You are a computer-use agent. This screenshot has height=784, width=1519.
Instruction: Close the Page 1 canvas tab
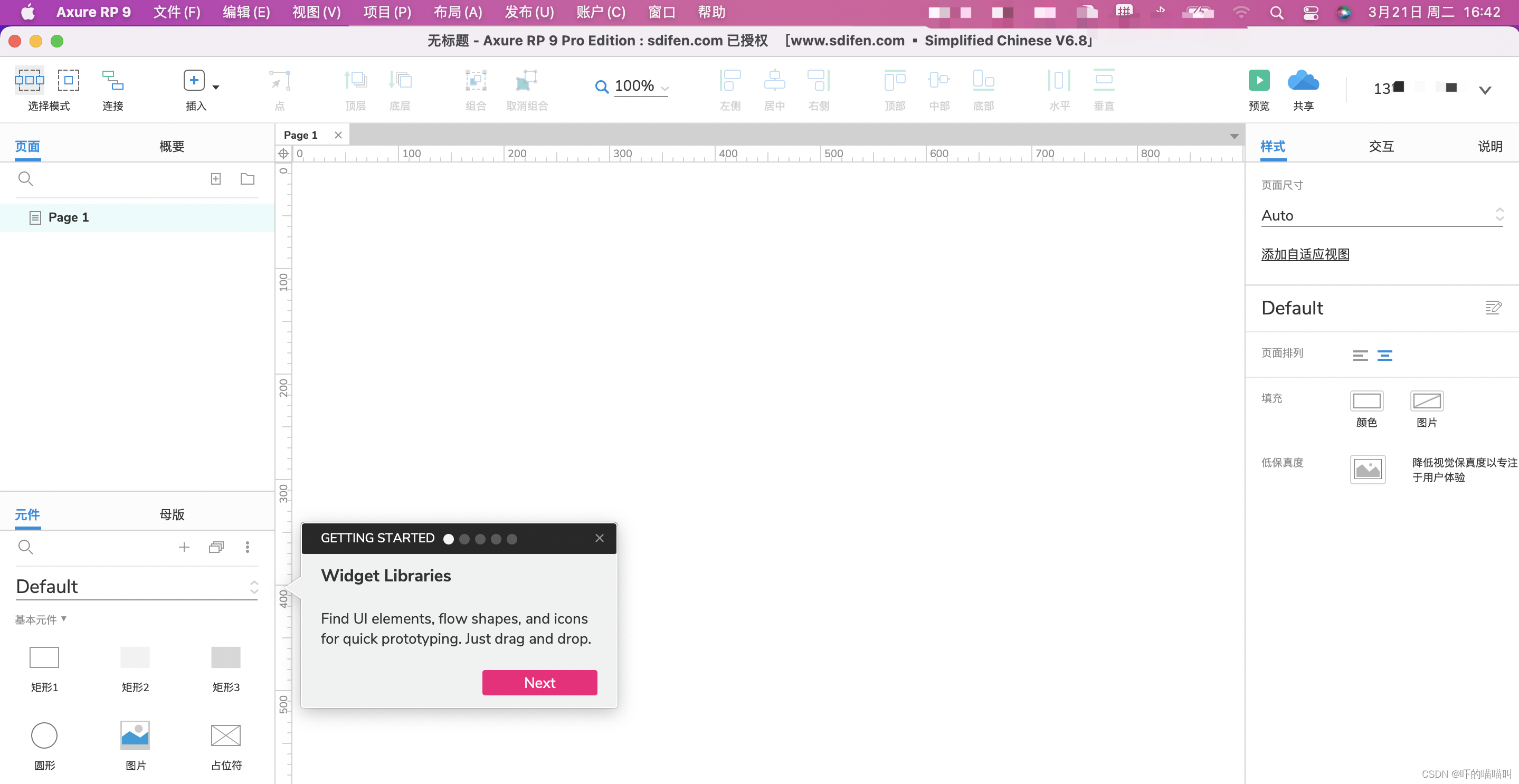[338, 135]
